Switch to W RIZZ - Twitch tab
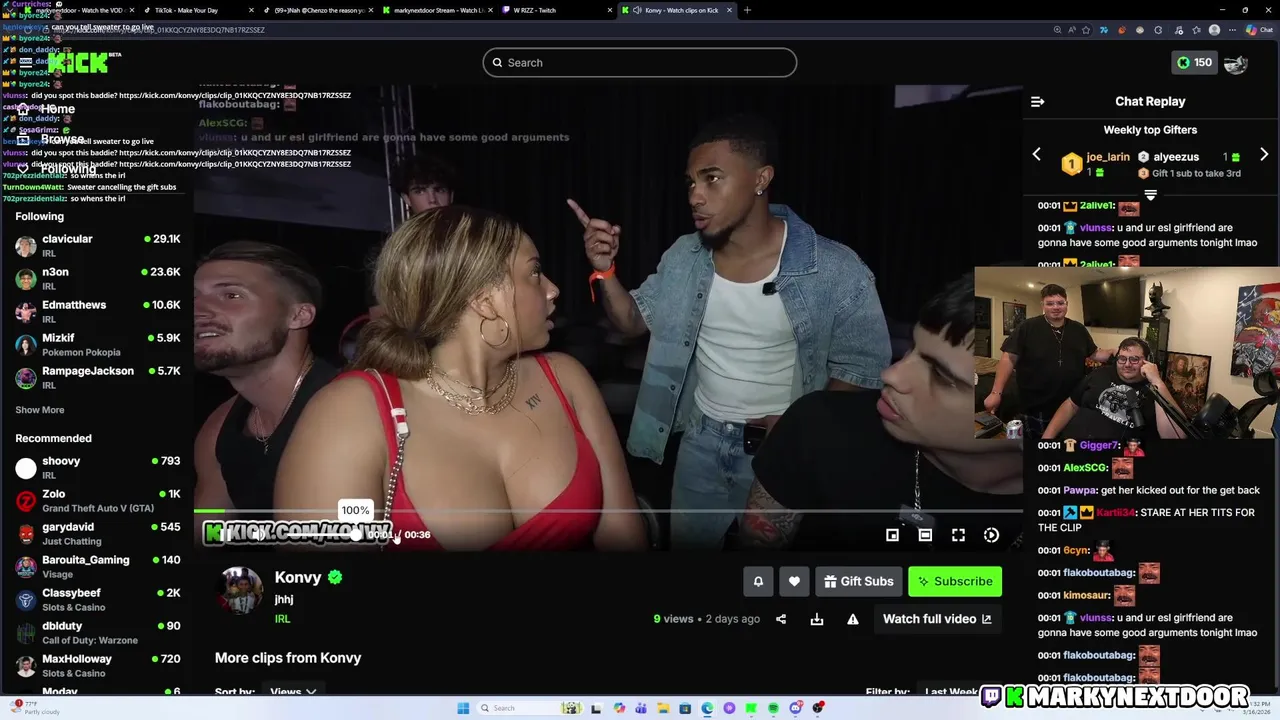This screenshot has height=720, width=1280. pos(555,10)
